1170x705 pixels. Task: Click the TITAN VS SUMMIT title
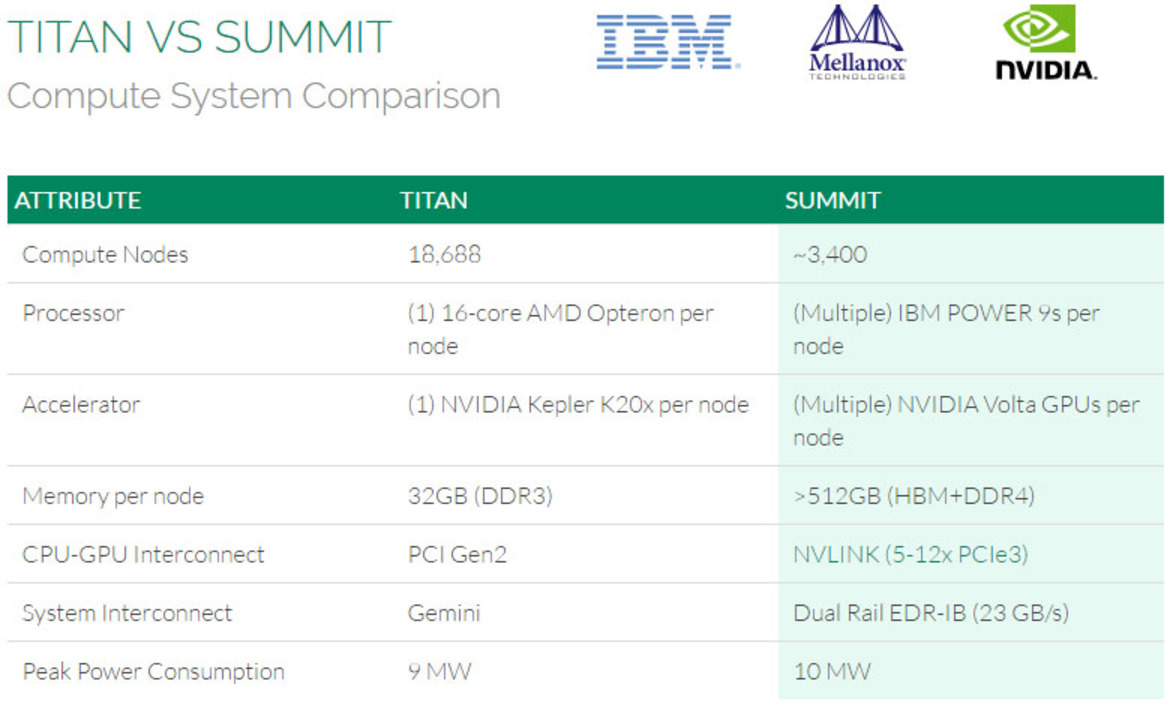point(199,37)
